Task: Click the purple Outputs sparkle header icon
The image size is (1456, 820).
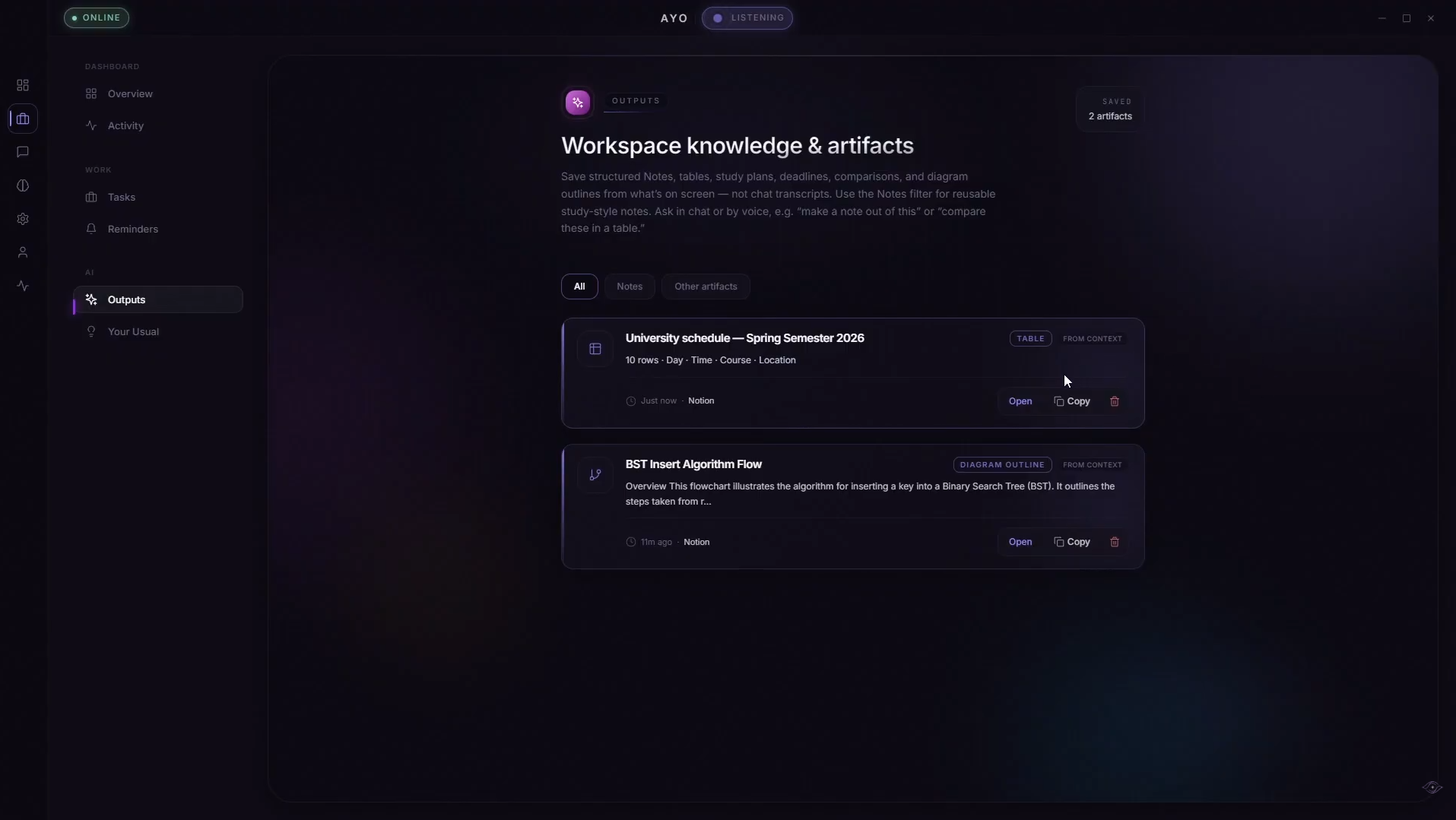Action: (578, 102)
